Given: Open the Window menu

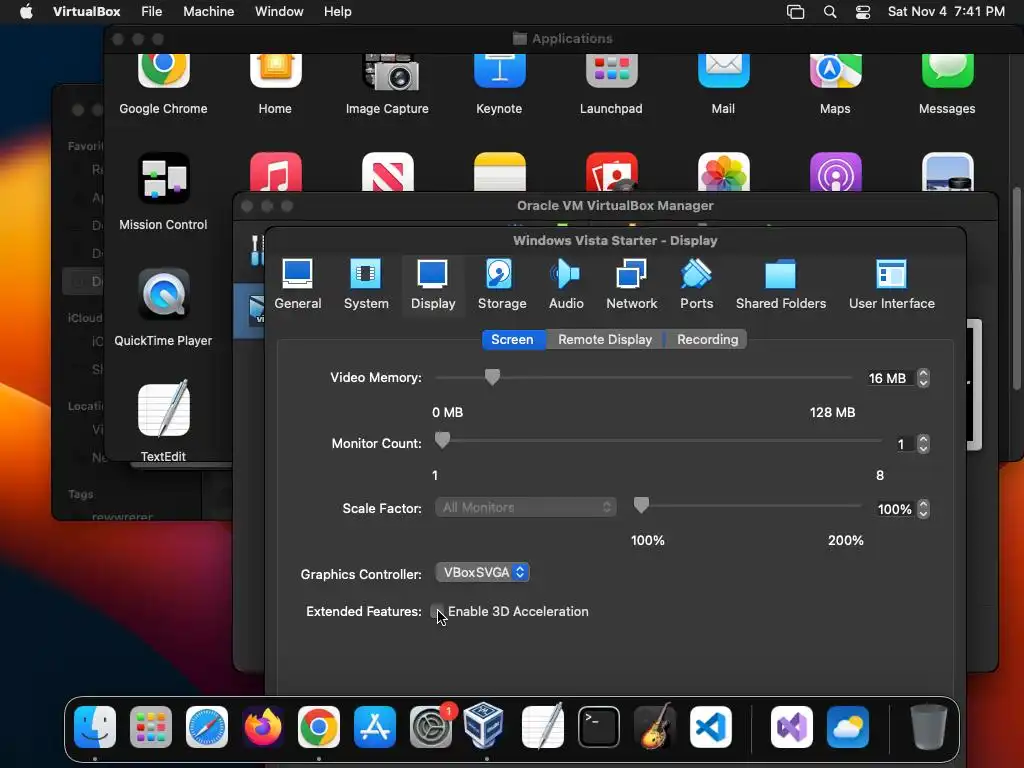Looking at the screenshot, I should click(279, 12).
